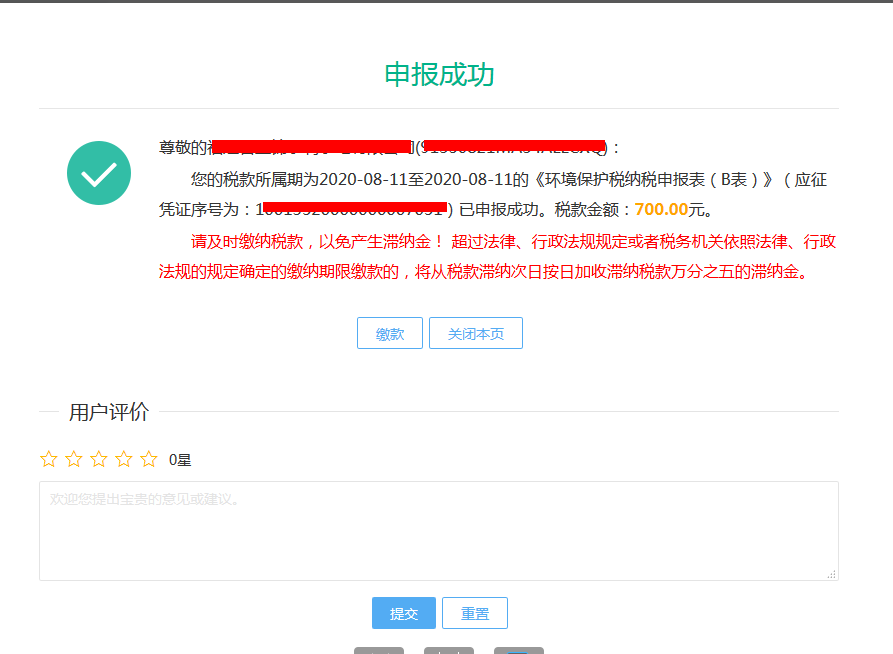Click the 缴款 payment button

(x=390, y=333)
